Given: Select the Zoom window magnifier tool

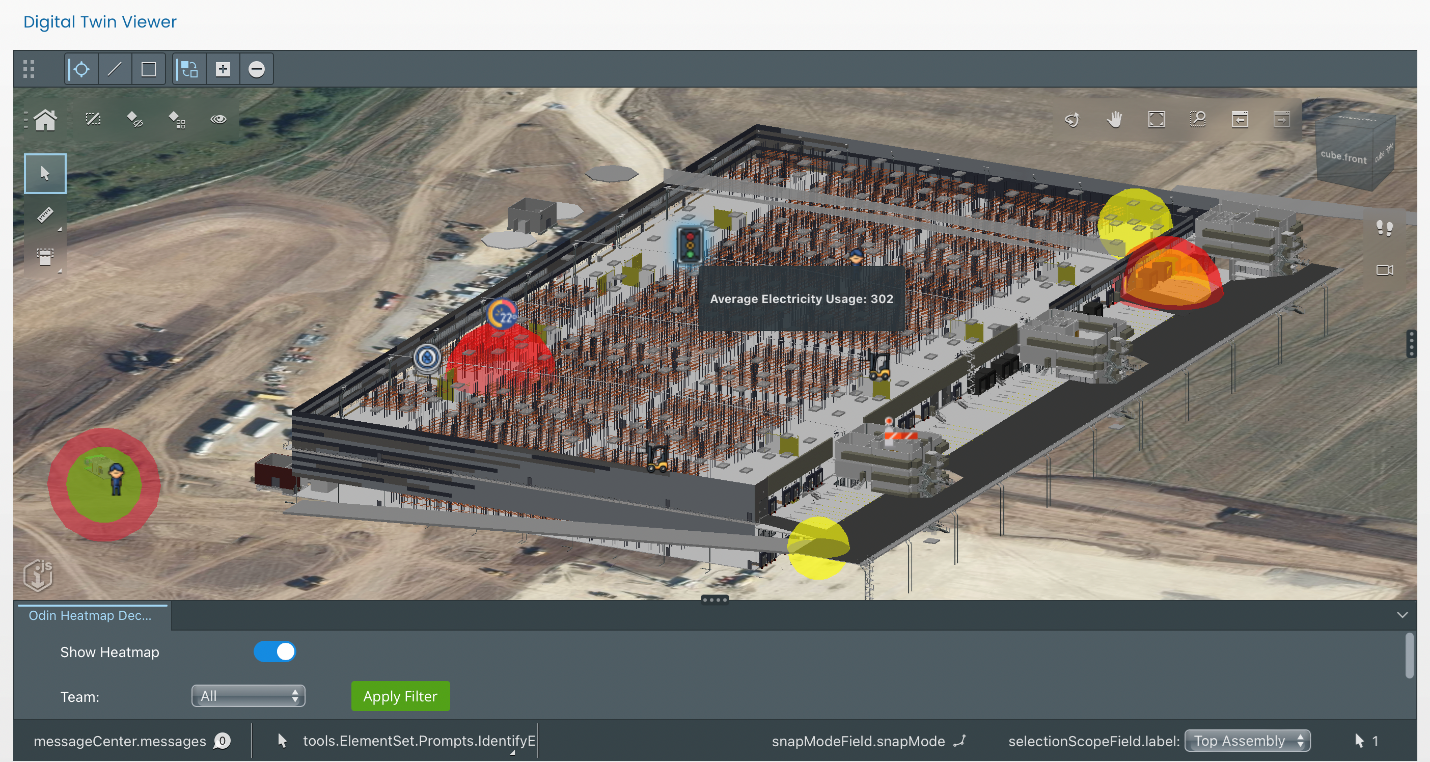Looking at the screenshot, I should click(1197, 118).
